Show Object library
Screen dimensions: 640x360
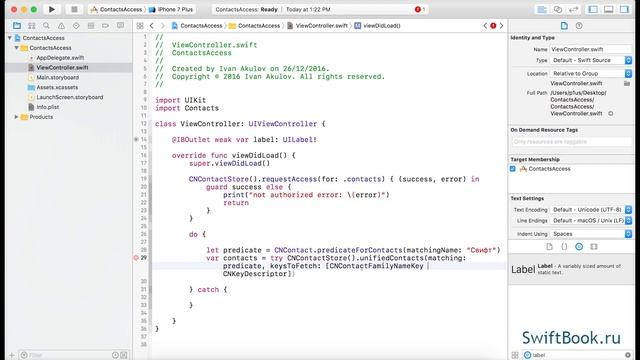click(x=579, y=247)
